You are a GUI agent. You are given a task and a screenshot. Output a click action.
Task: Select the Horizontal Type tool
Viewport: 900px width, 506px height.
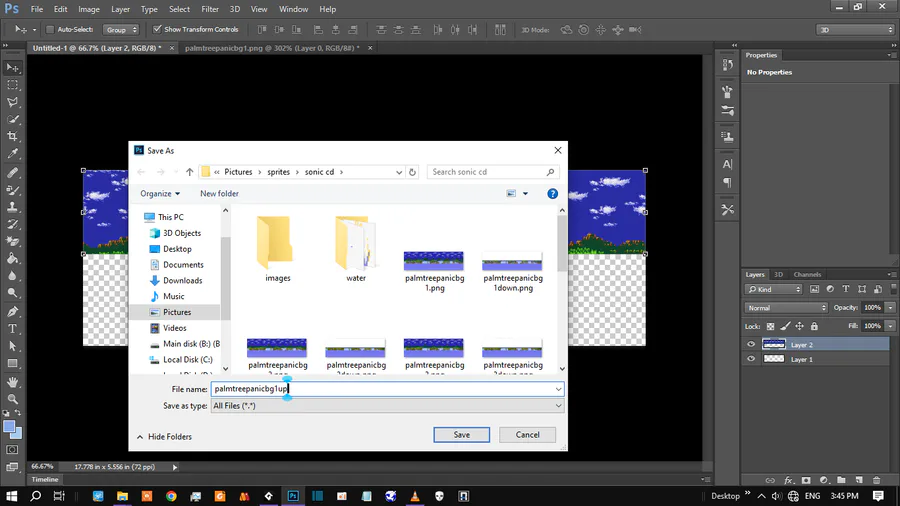[x=13, y=329]
